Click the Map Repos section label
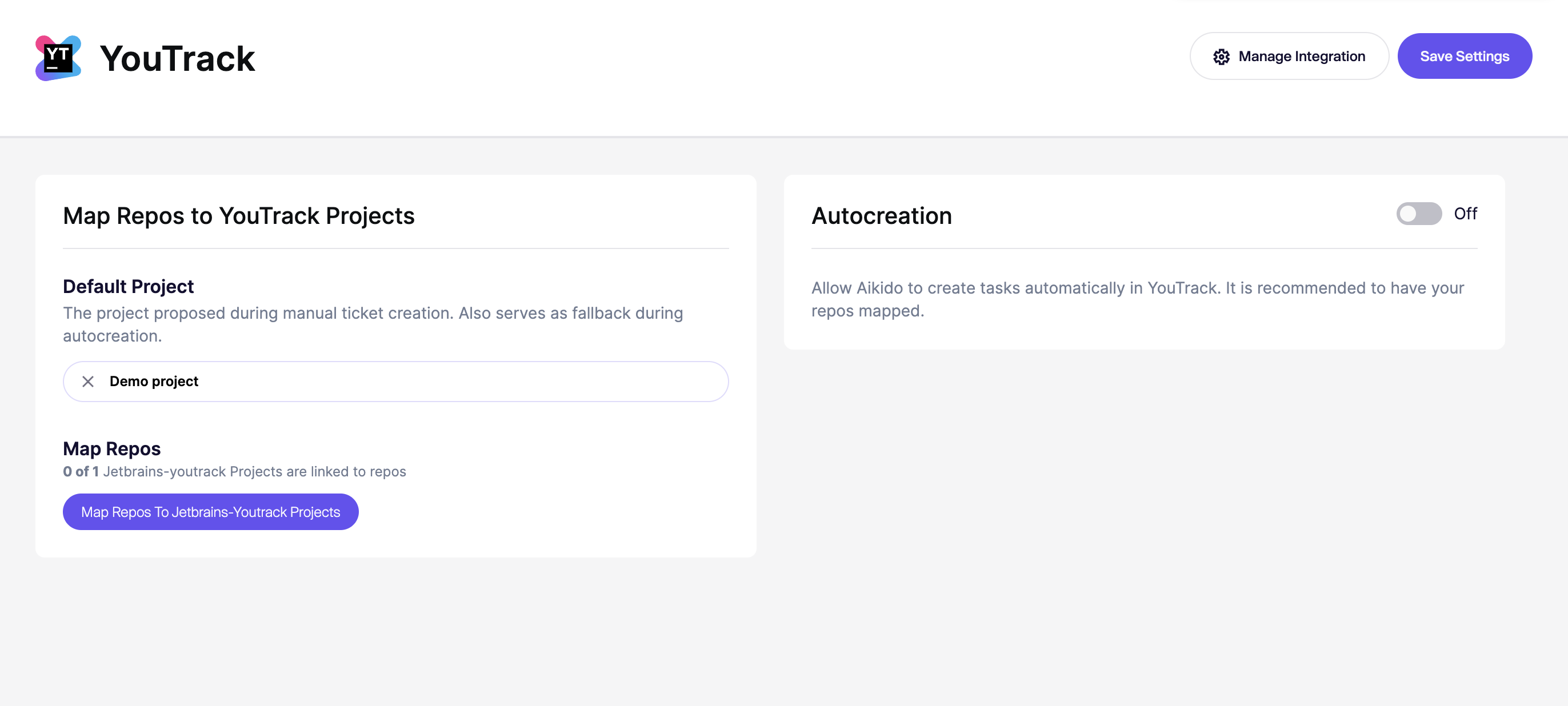The image size is (1568, 706). coord(112,448)
